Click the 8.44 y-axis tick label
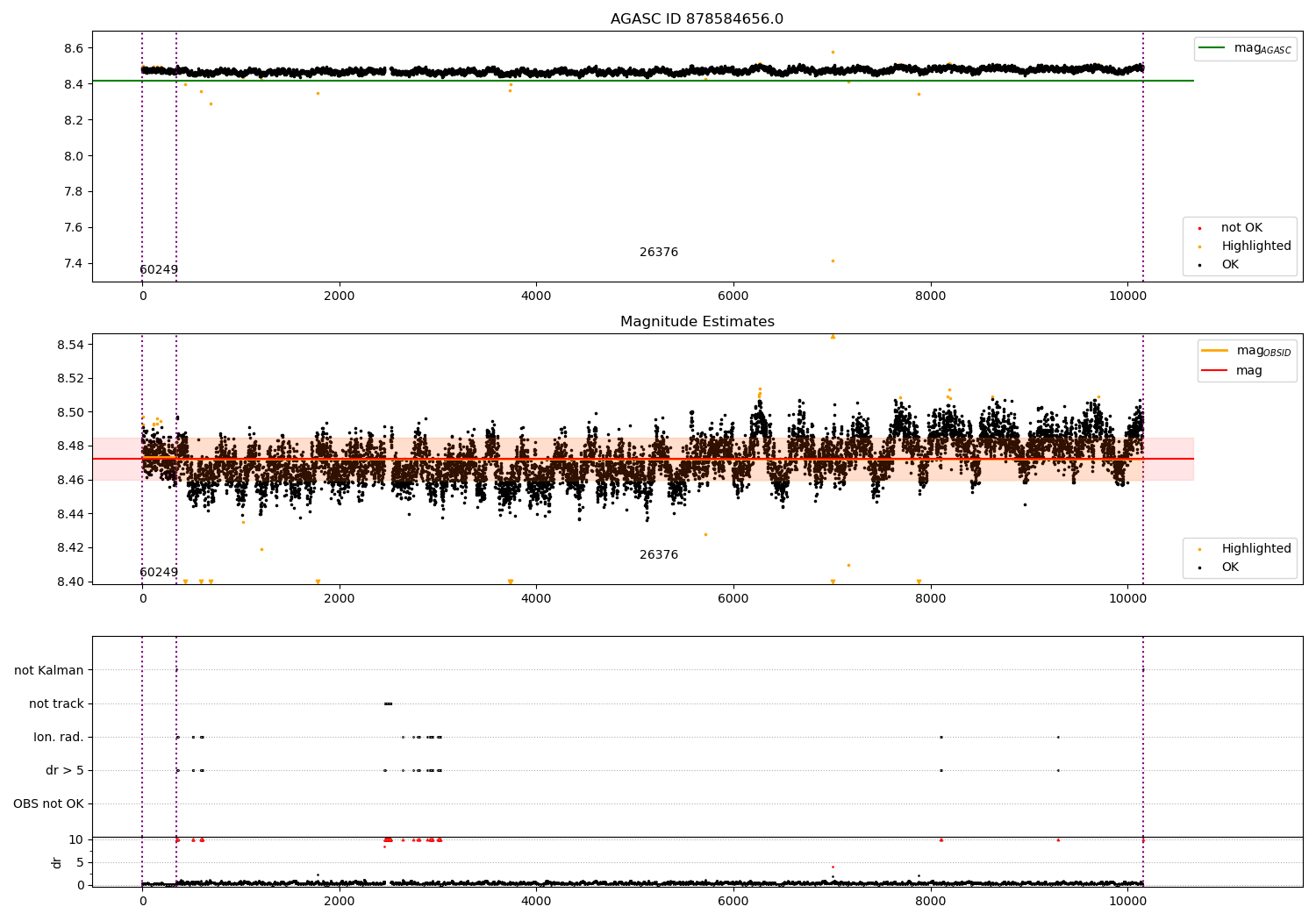Image resolution: width=1316 pixels, height=921 pixels. tap(70, 514)
